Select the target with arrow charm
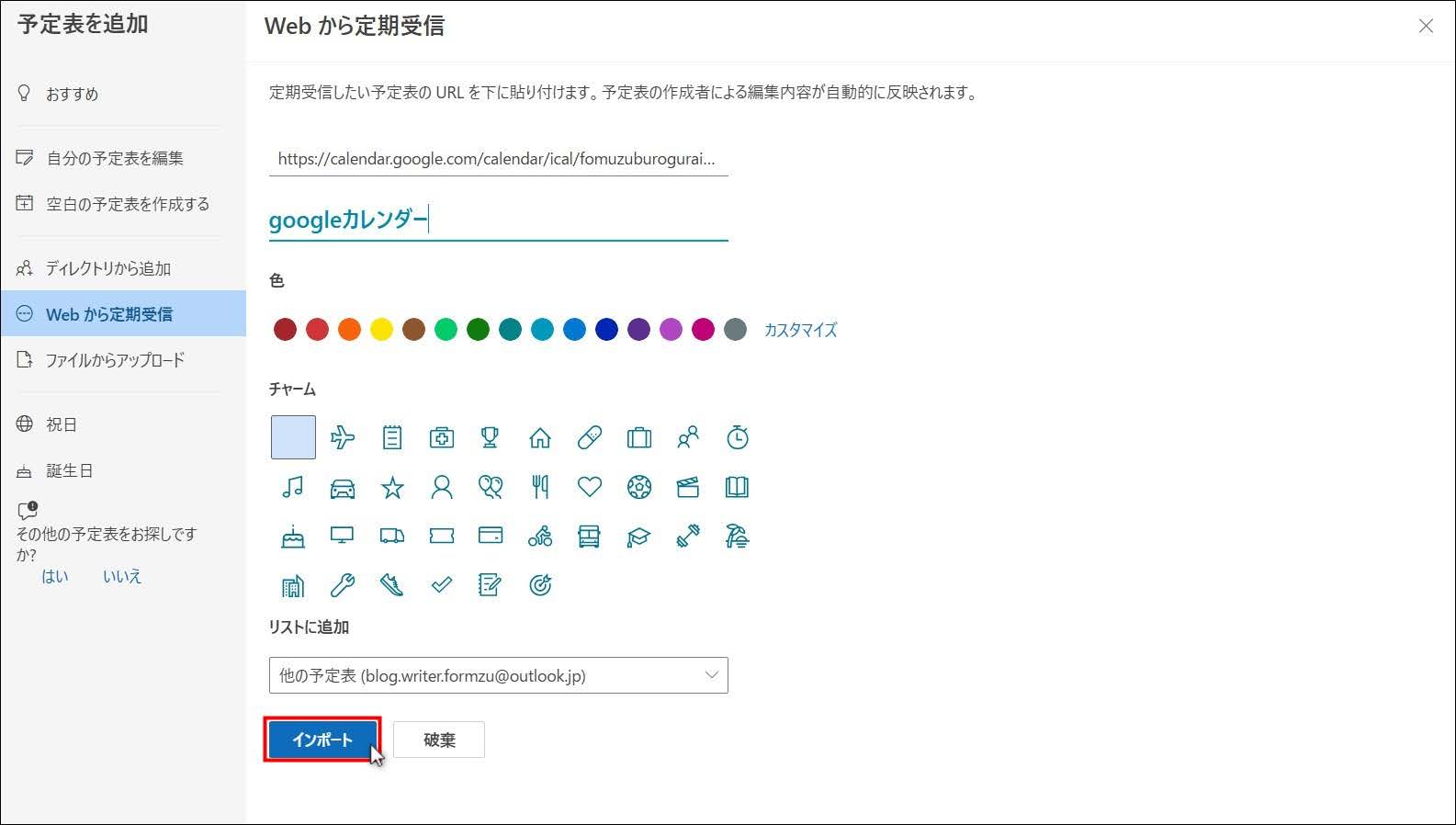 coord(540,585)
